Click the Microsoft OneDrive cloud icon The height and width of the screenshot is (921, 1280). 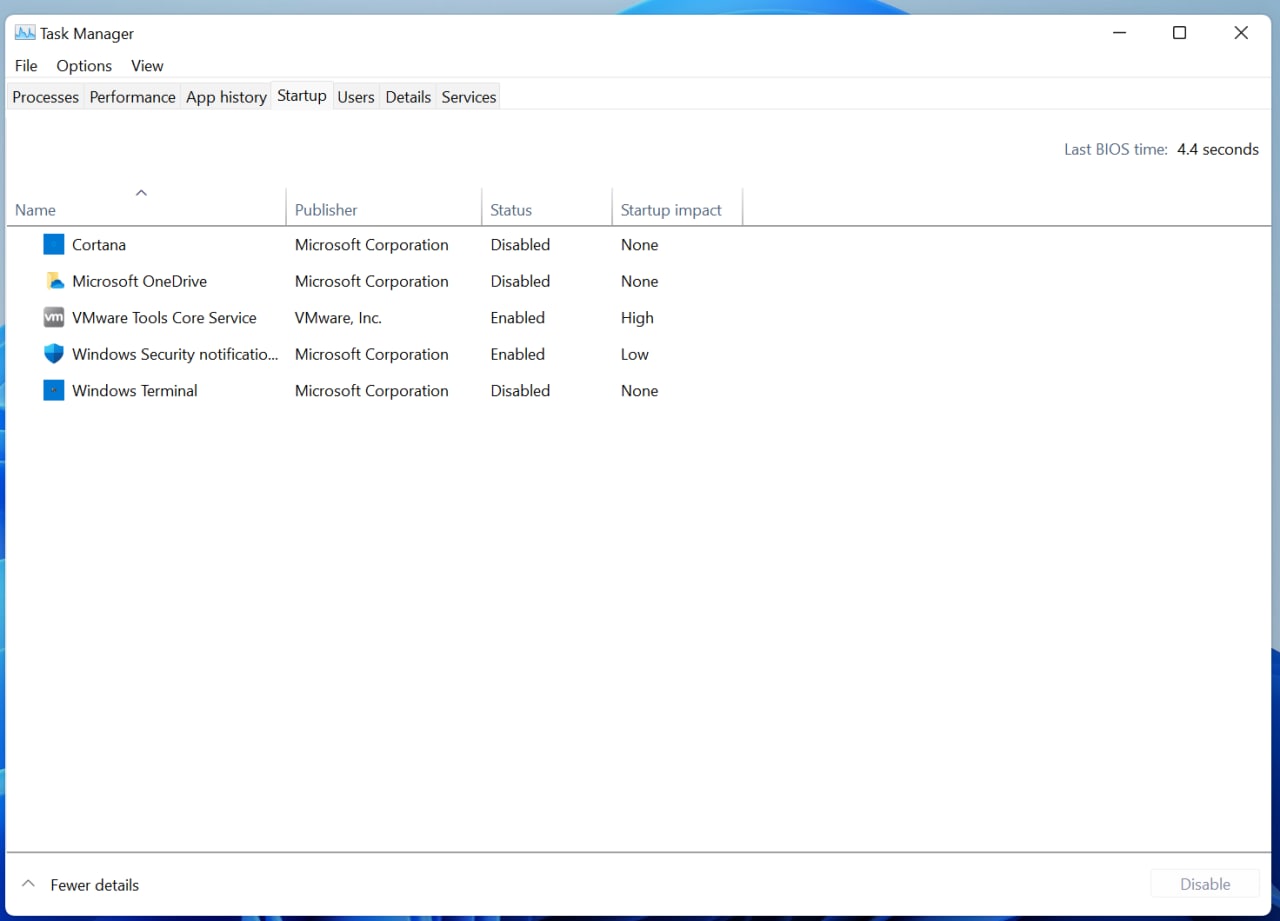point(54,281)
